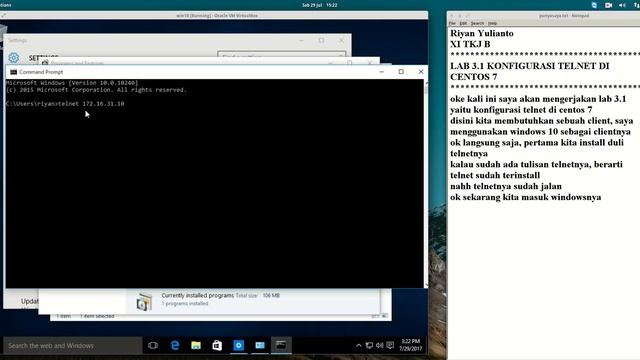Minimize the Command Prompt window

382,71
